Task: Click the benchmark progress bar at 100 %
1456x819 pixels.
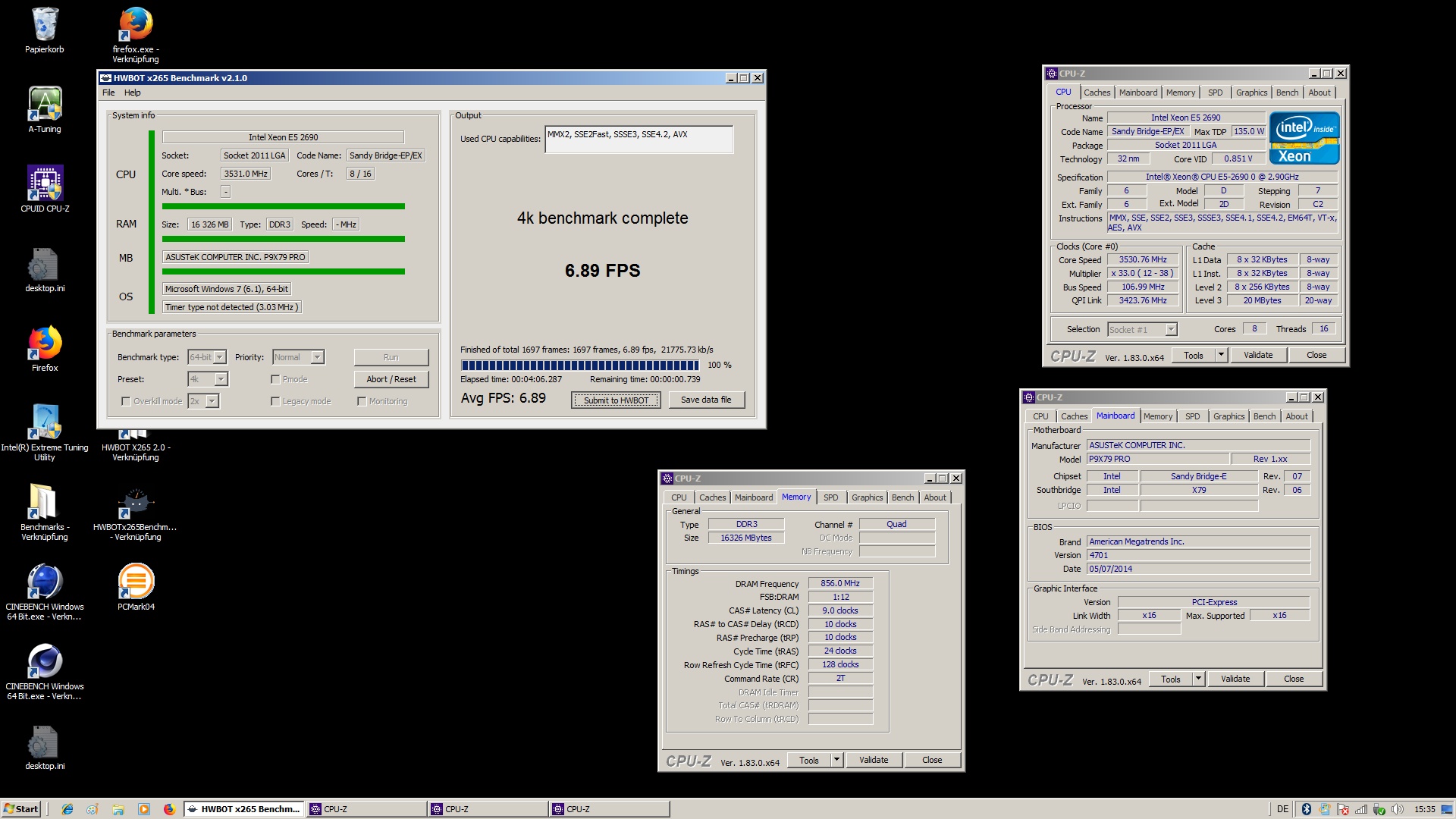Action: (x=580, y=365)
